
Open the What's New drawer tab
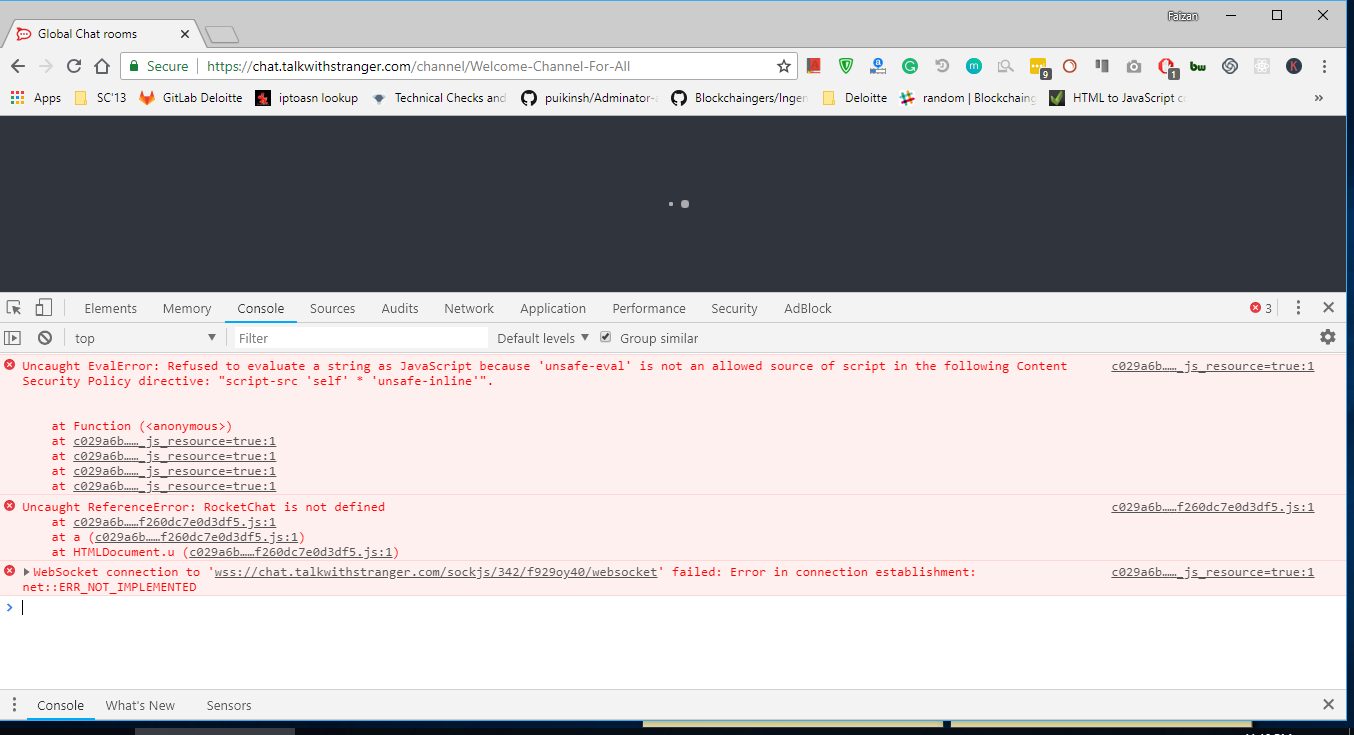coord(139,705)
